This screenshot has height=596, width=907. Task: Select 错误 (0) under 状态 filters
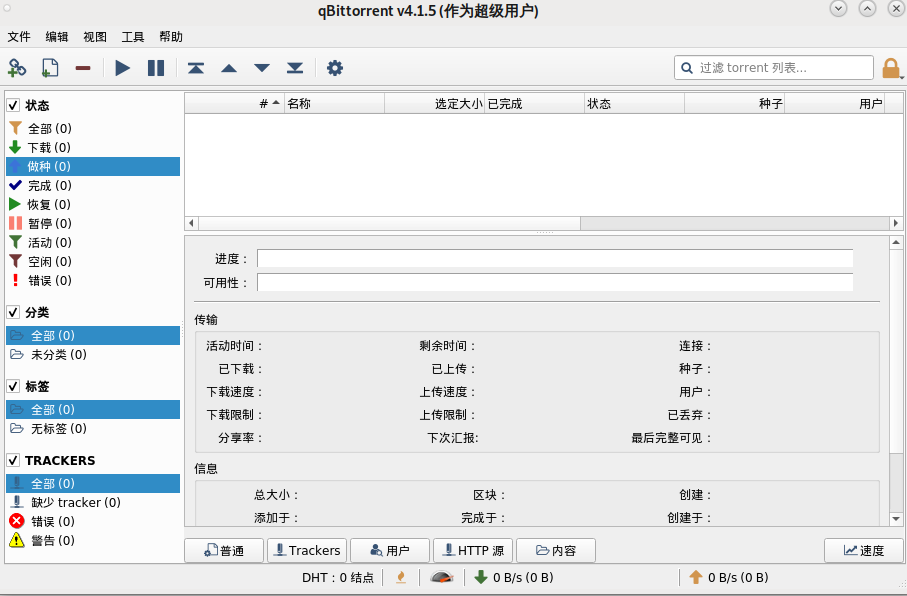(93, 281)
